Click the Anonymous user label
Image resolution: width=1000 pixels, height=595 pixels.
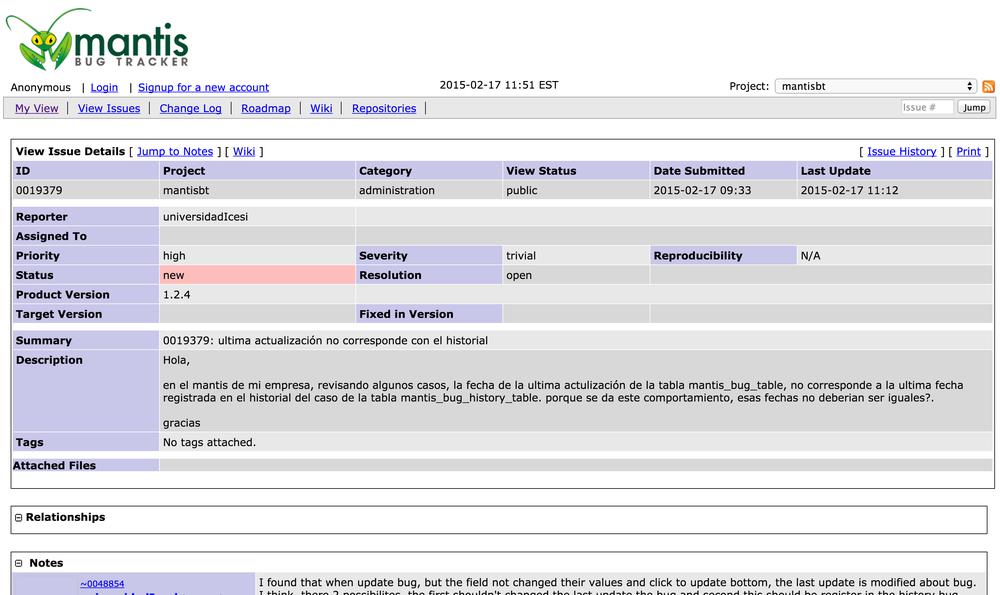40,87
